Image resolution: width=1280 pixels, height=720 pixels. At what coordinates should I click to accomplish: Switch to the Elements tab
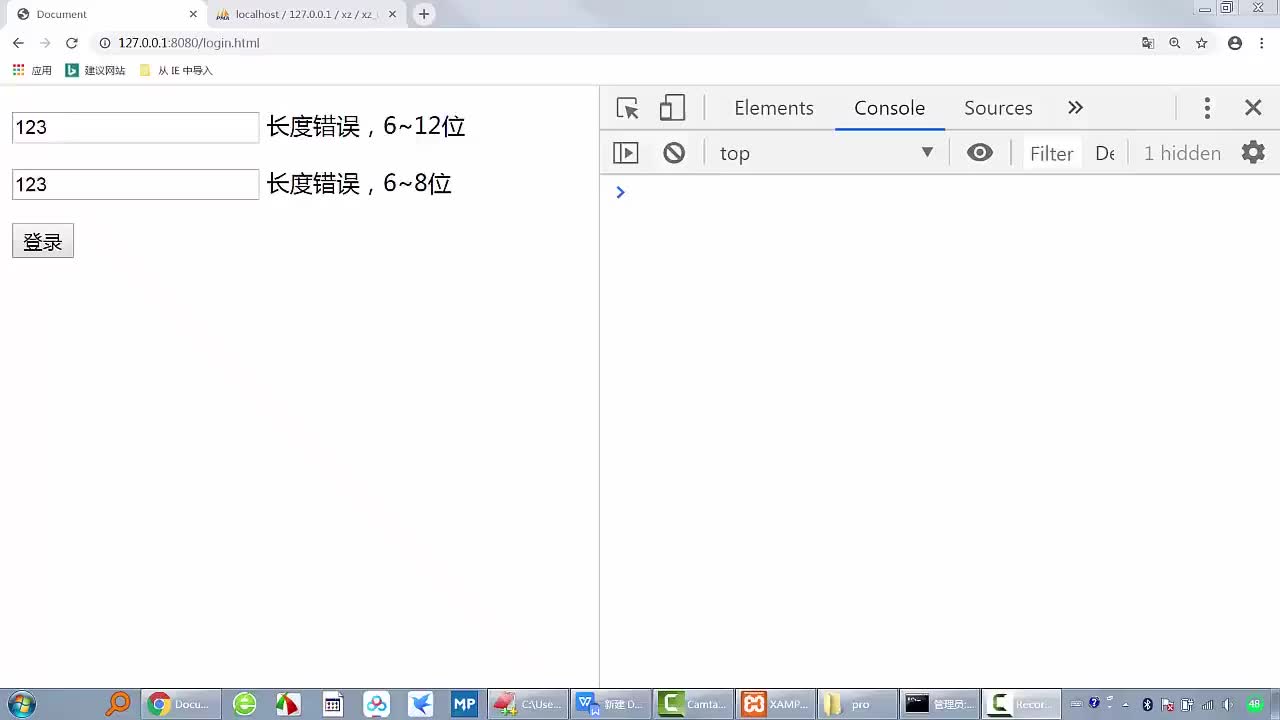click(x=774, y=108)
